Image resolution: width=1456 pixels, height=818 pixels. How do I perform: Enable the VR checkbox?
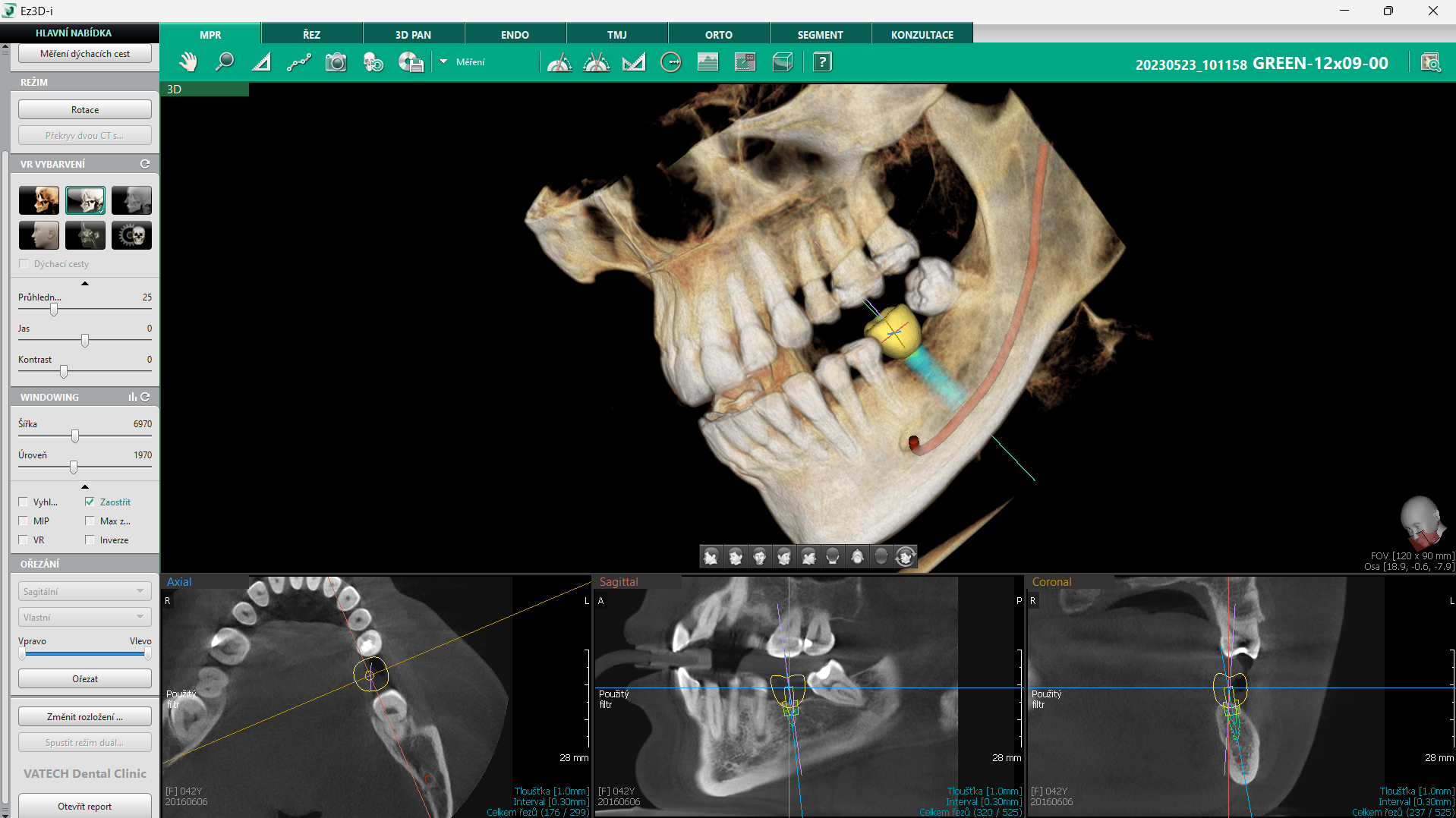(x=24, y=540)
